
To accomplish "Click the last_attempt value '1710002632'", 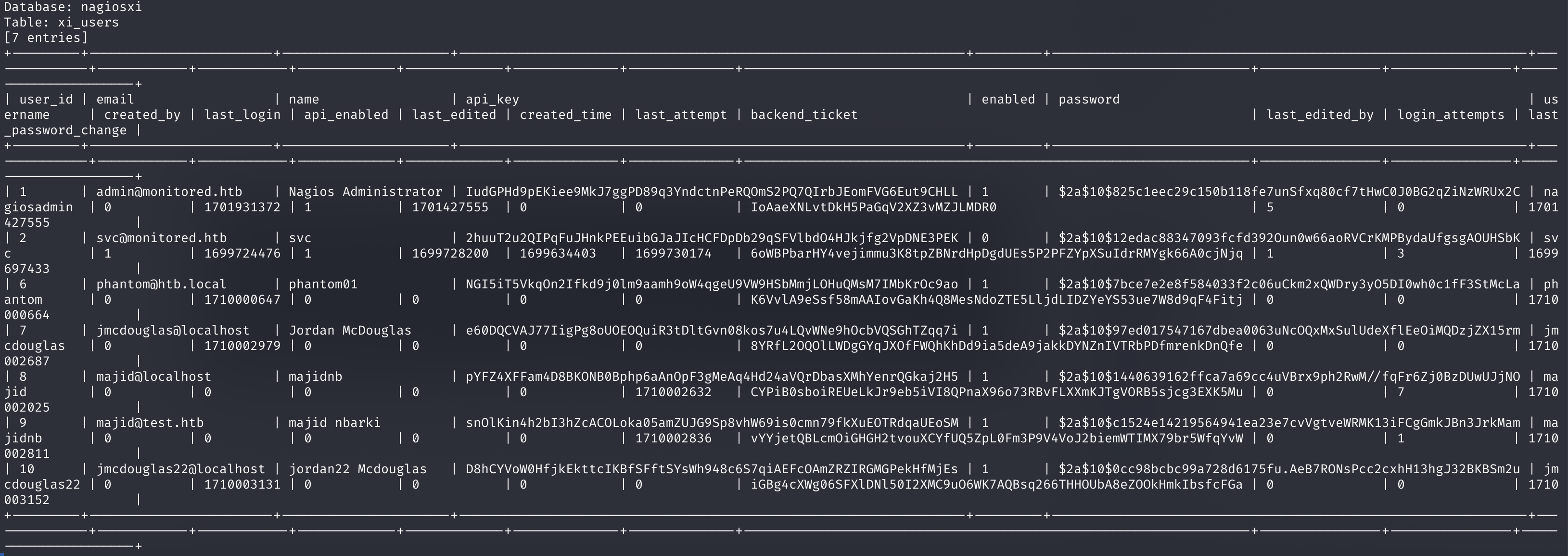I will (x=673, y=392).
